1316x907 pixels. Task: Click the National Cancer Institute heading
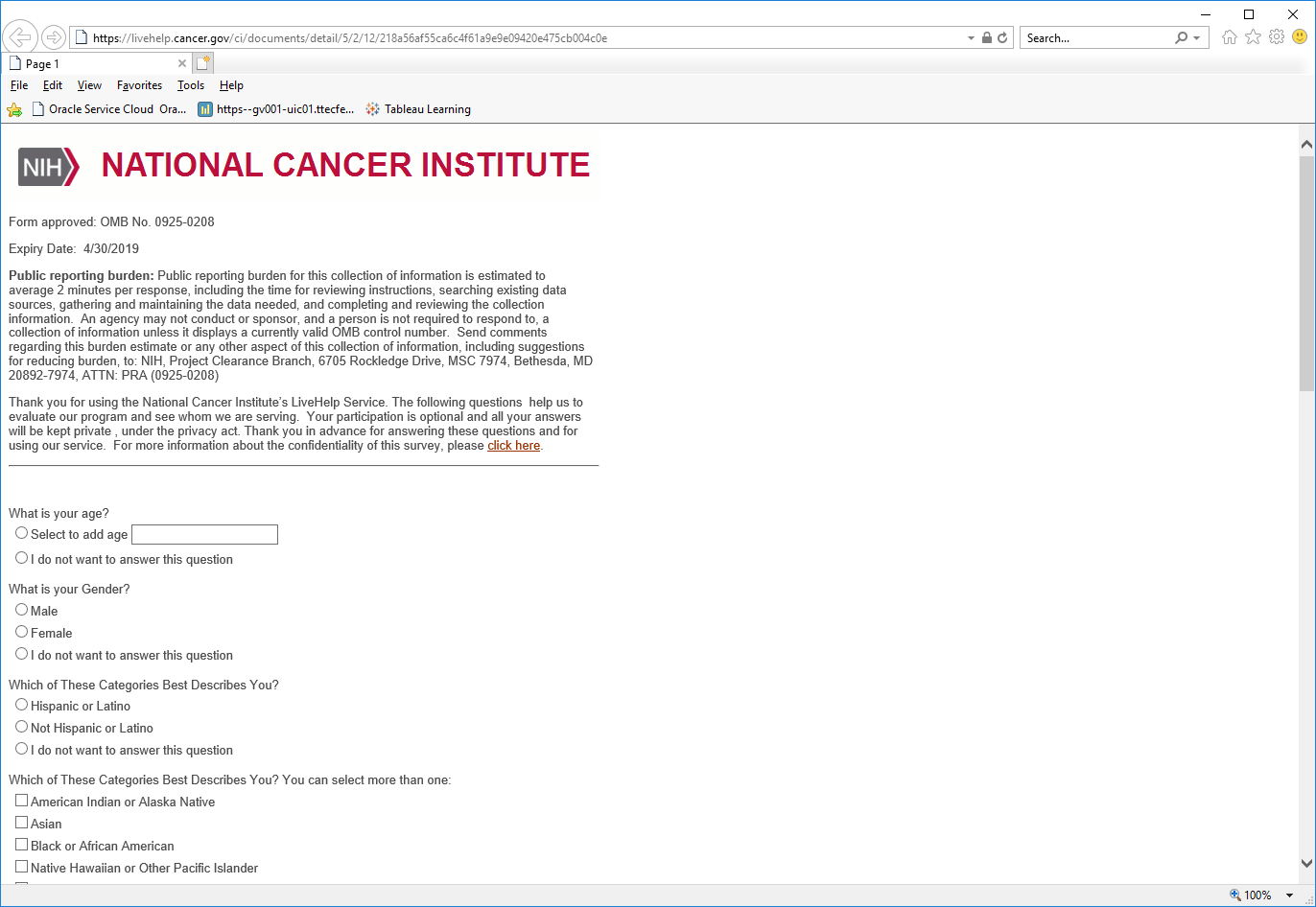(x=345, y=165)
